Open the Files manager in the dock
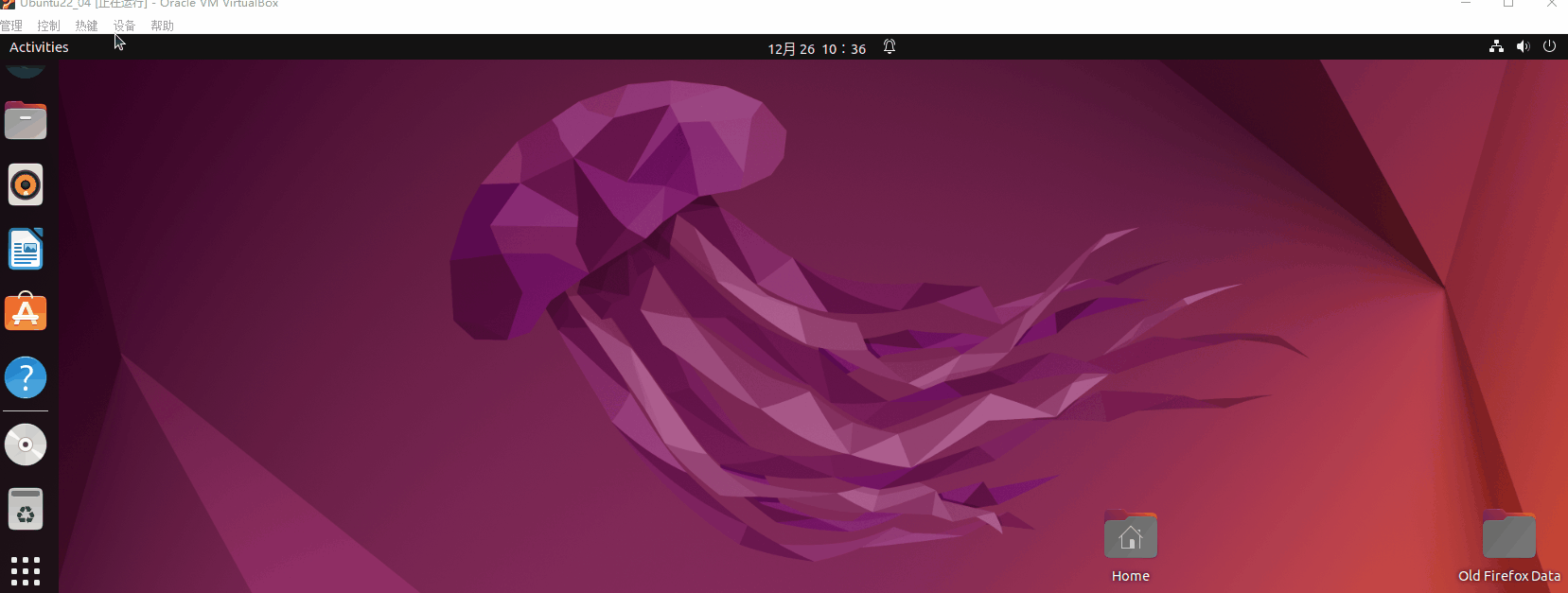1568x593 pixels. pos(26,121)
